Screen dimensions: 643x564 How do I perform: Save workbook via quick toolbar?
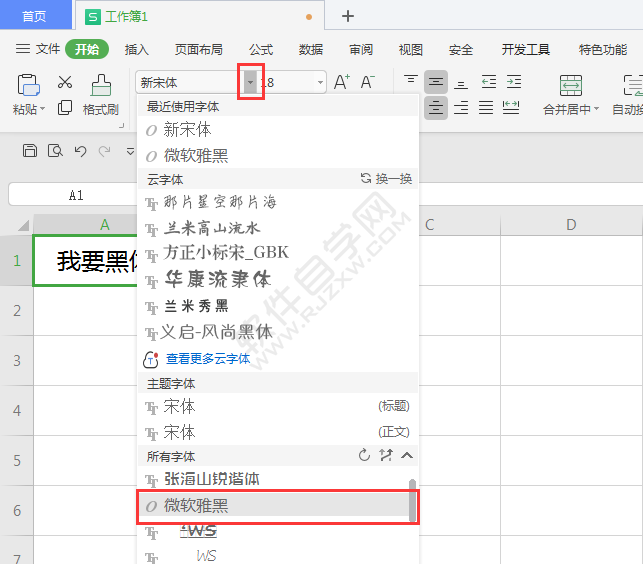coord(30,151)
